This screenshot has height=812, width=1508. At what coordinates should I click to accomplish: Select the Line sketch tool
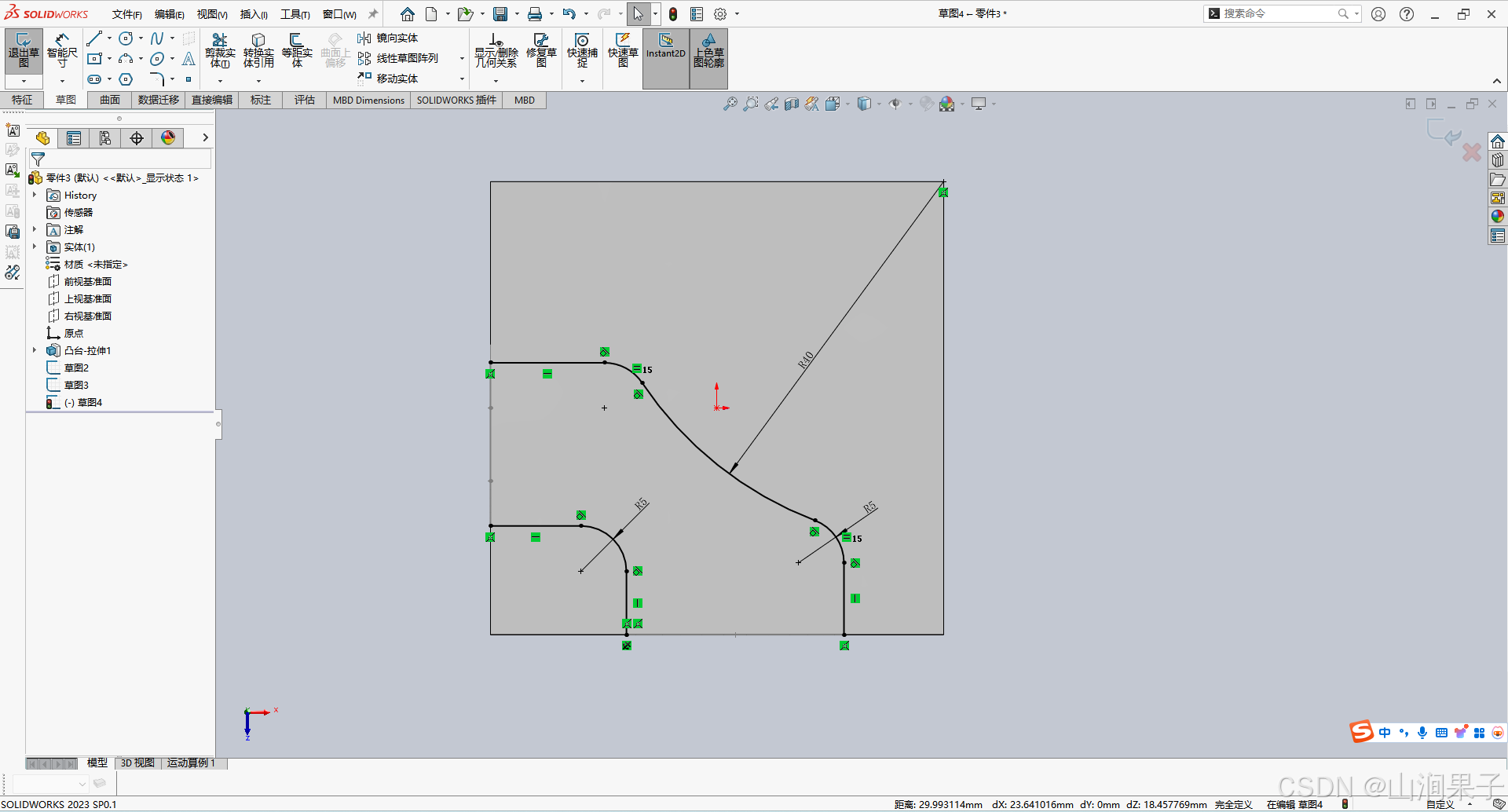click(94, 38)
